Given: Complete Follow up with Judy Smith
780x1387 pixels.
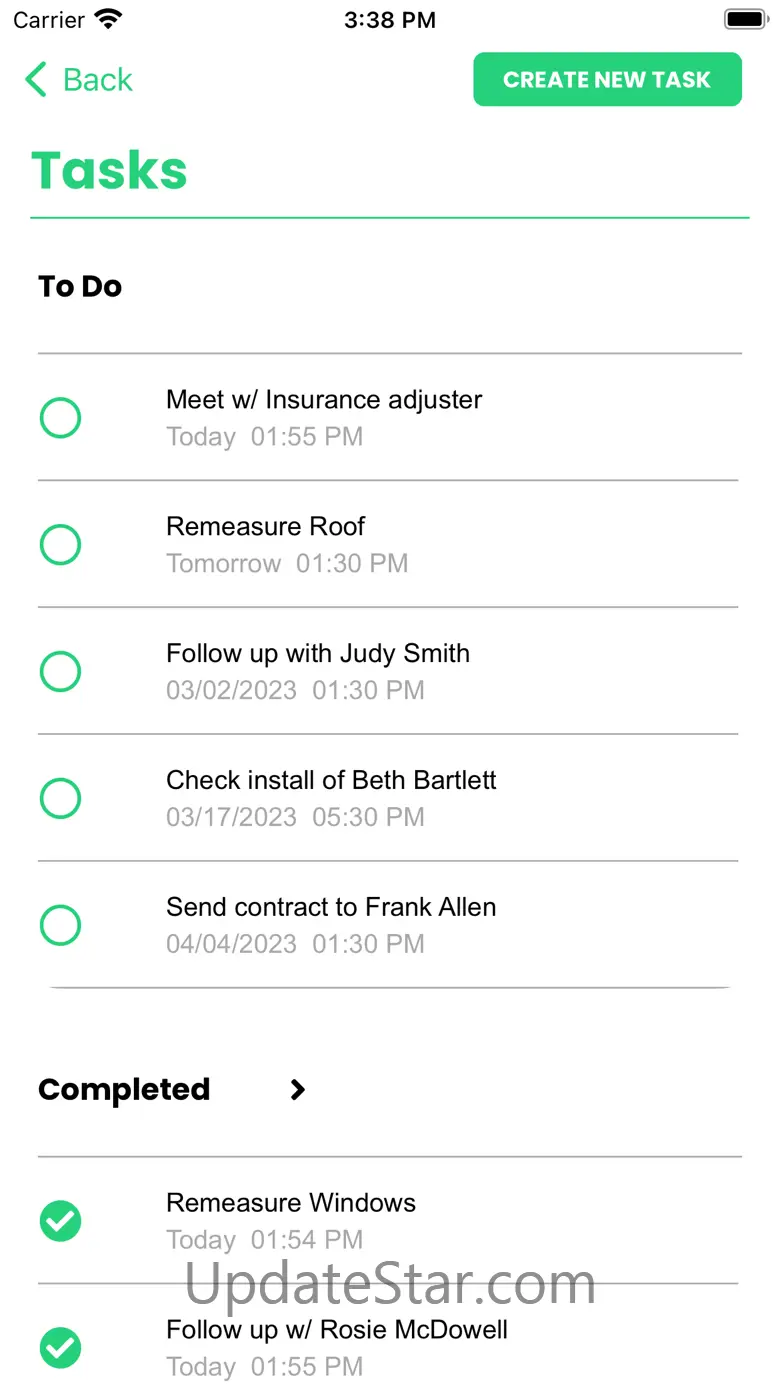Looking at the screenshot, I should (60, 672).
